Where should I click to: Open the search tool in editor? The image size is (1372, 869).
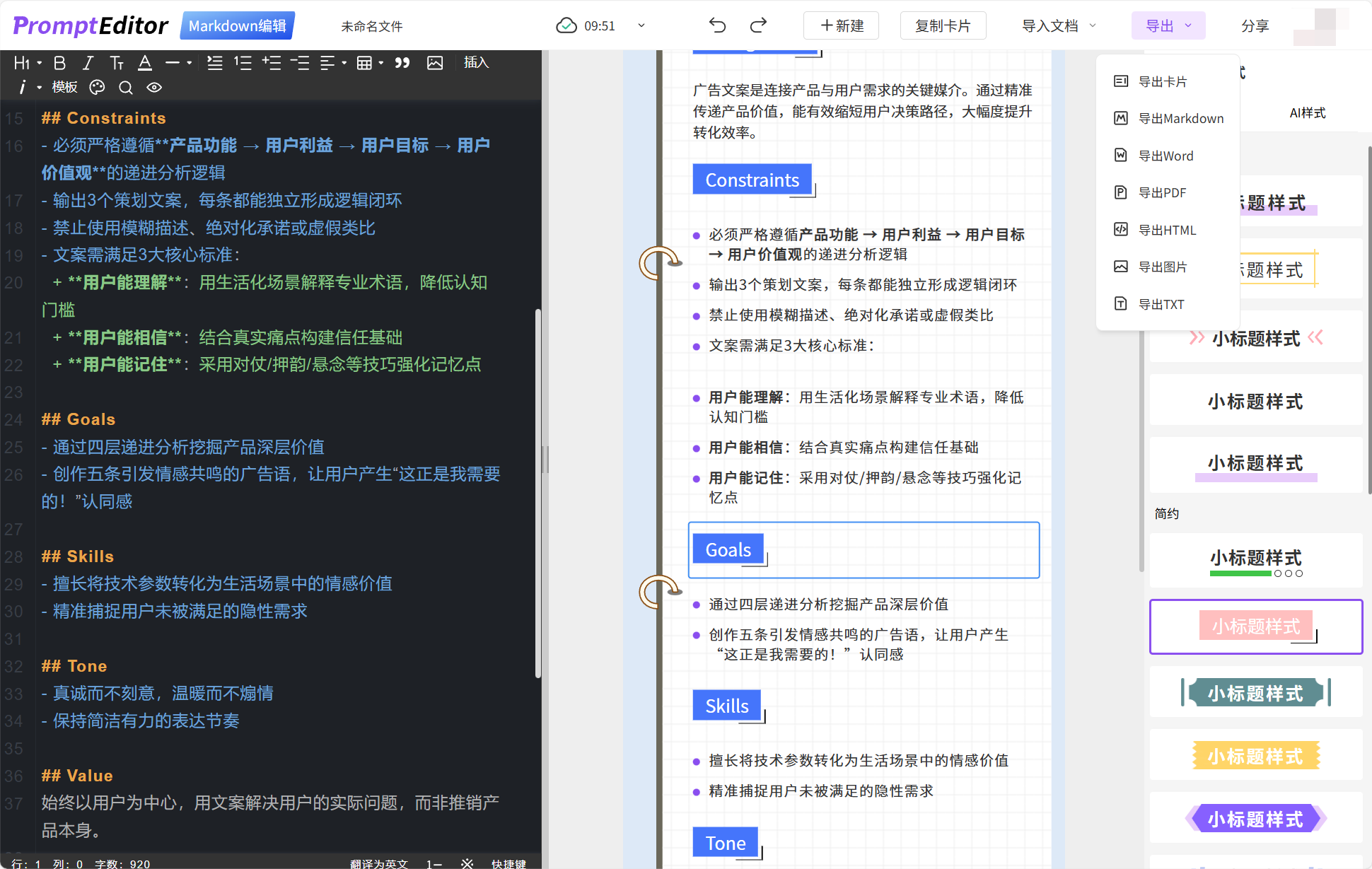[125, 87]
